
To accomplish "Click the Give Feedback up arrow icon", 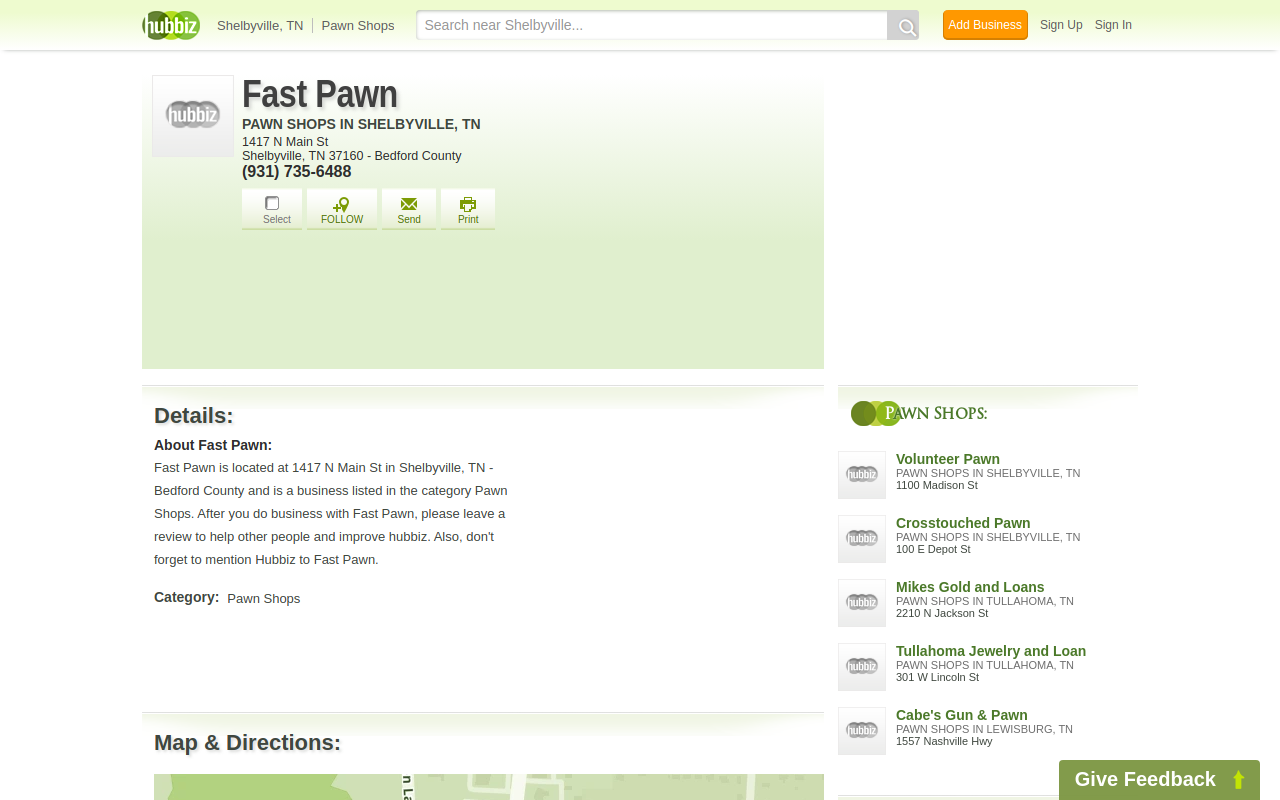I will pos(1238,780).
